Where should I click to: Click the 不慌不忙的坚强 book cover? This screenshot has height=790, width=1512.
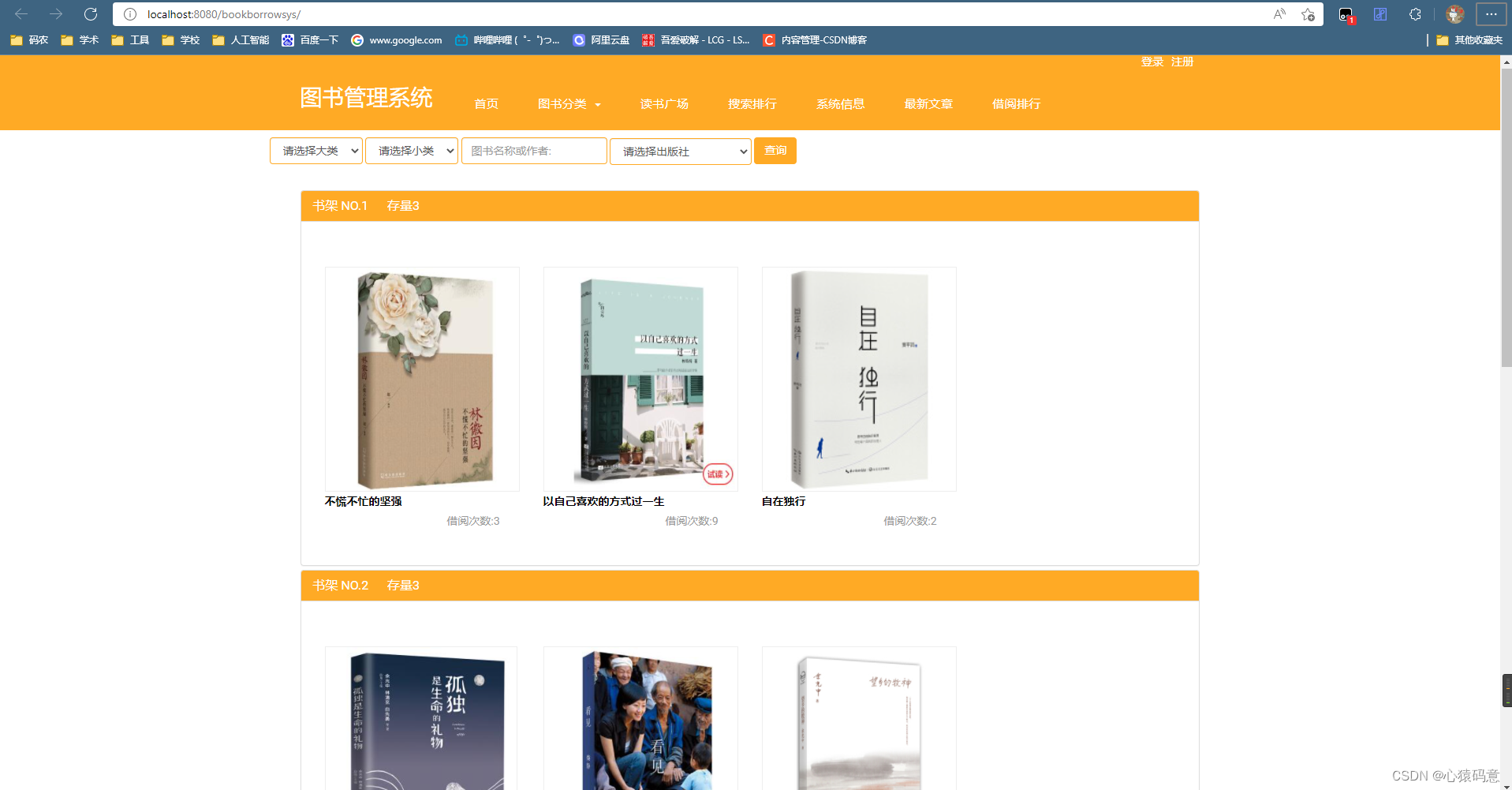pos(422,379)
